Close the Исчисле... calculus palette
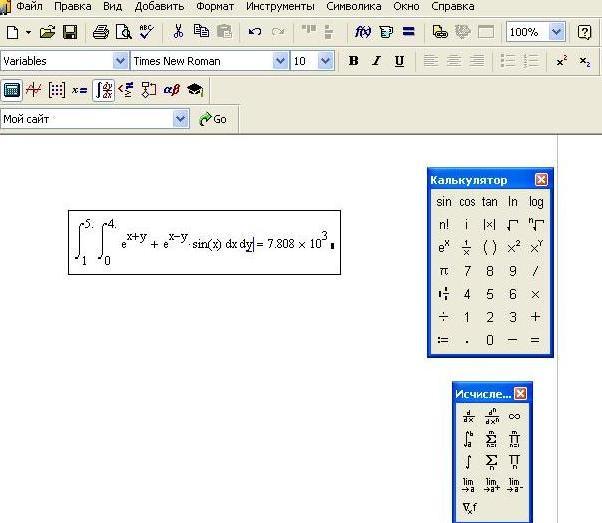 click(521, 394)
